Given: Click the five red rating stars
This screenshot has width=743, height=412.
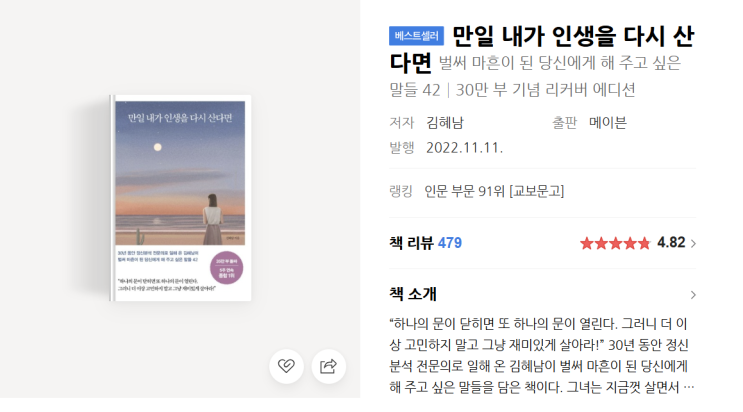Looking at the screenshot, I should (615, 243).
